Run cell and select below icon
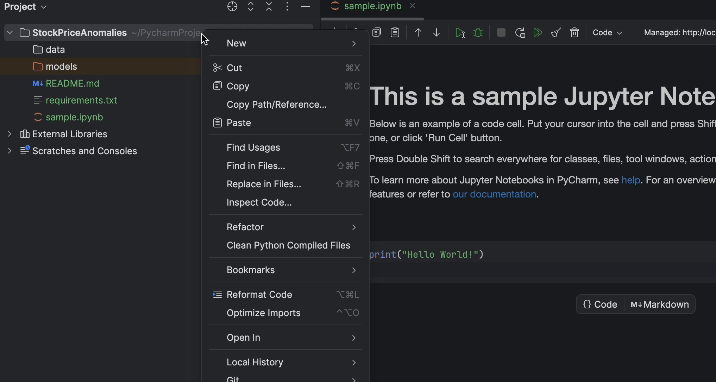 pyautogui.click(x=460, y=32)
